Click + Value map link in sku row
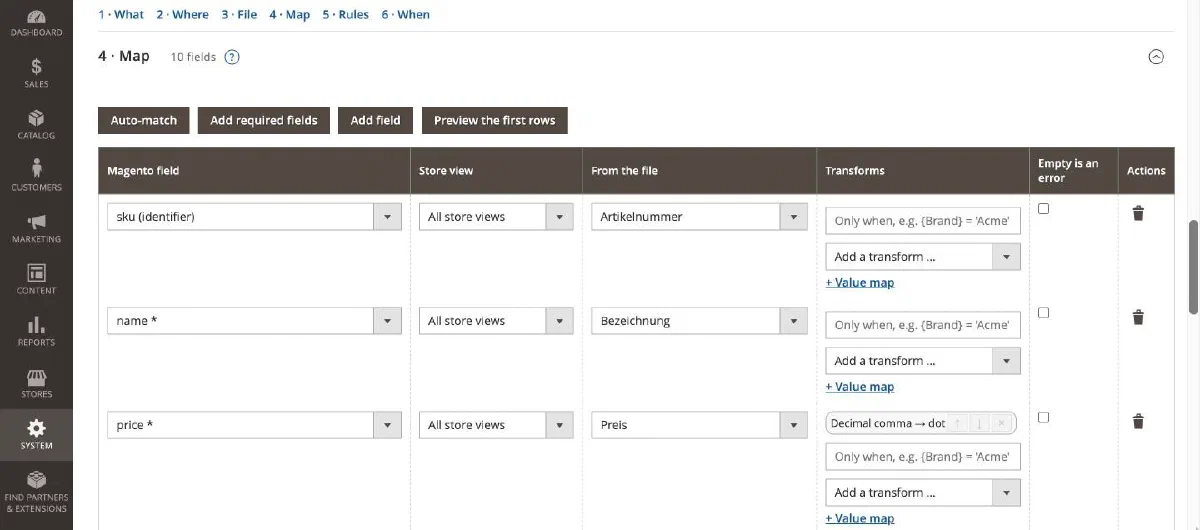 [x=860, y=283]
